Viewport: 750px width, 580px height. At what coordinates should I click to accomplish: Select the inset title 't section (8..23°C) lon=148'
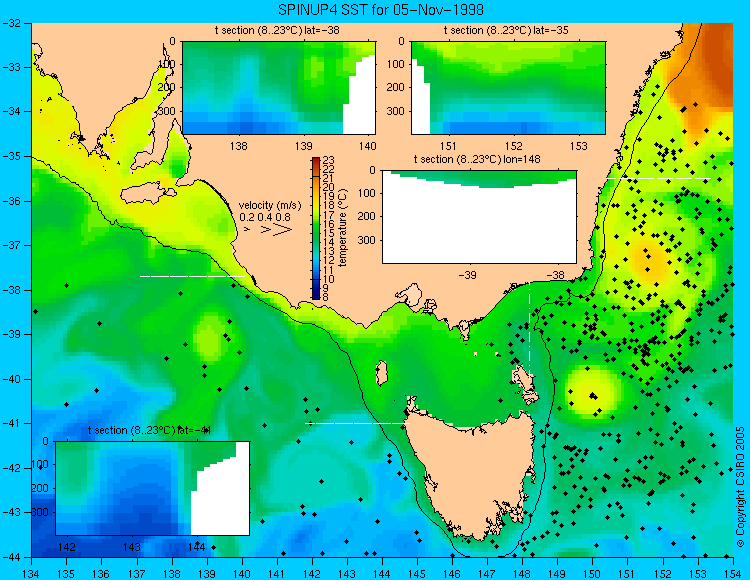coord(477,159)
